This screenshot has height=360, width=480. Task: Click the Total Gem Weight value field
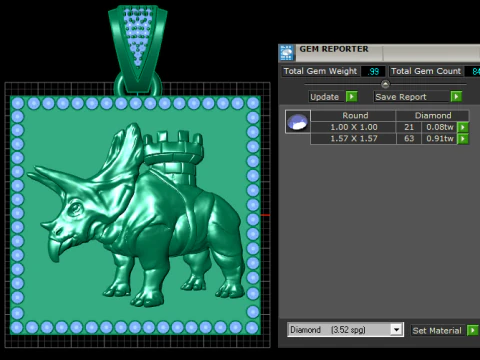(373, 71)
